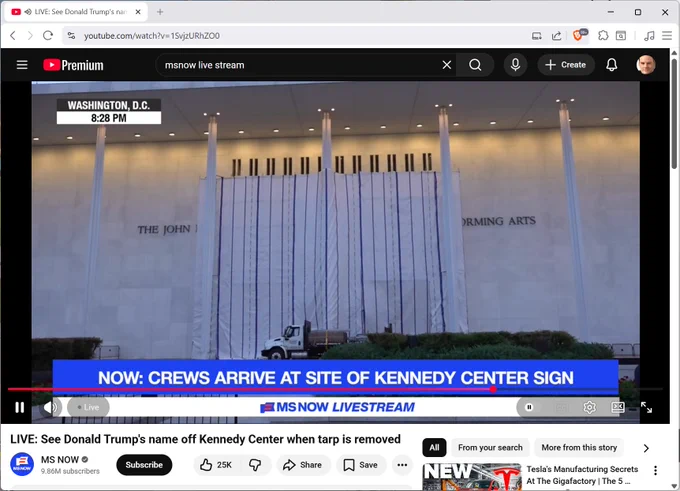
Task: Show more filter chips with right chevron
Action: coord(646,448)
